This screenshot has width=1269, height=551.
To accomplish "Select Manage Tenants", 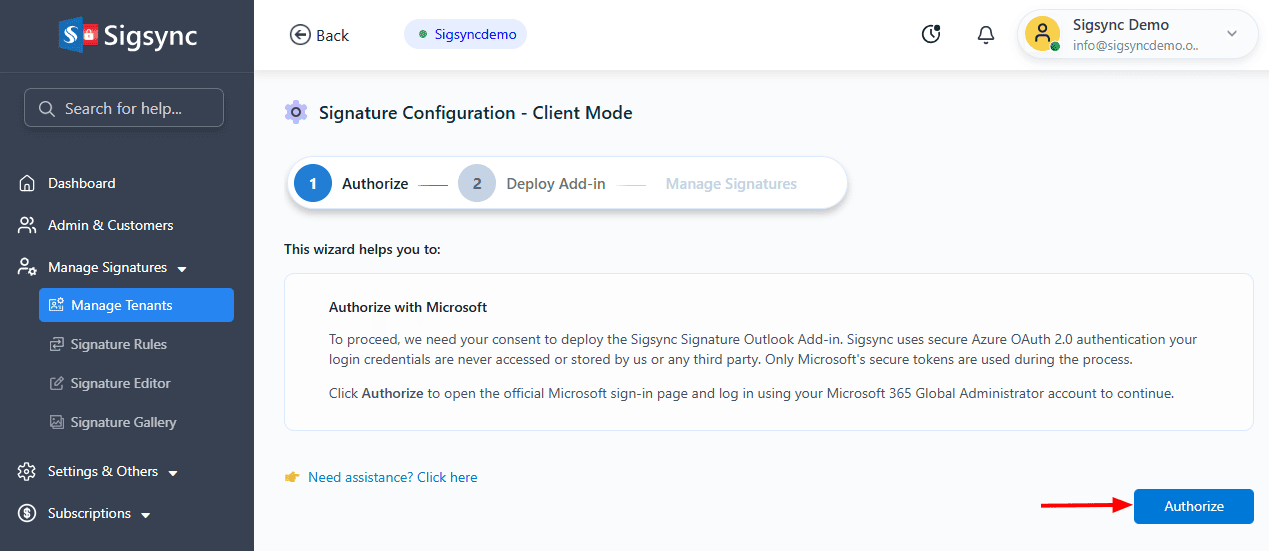I will pos(136,305).
